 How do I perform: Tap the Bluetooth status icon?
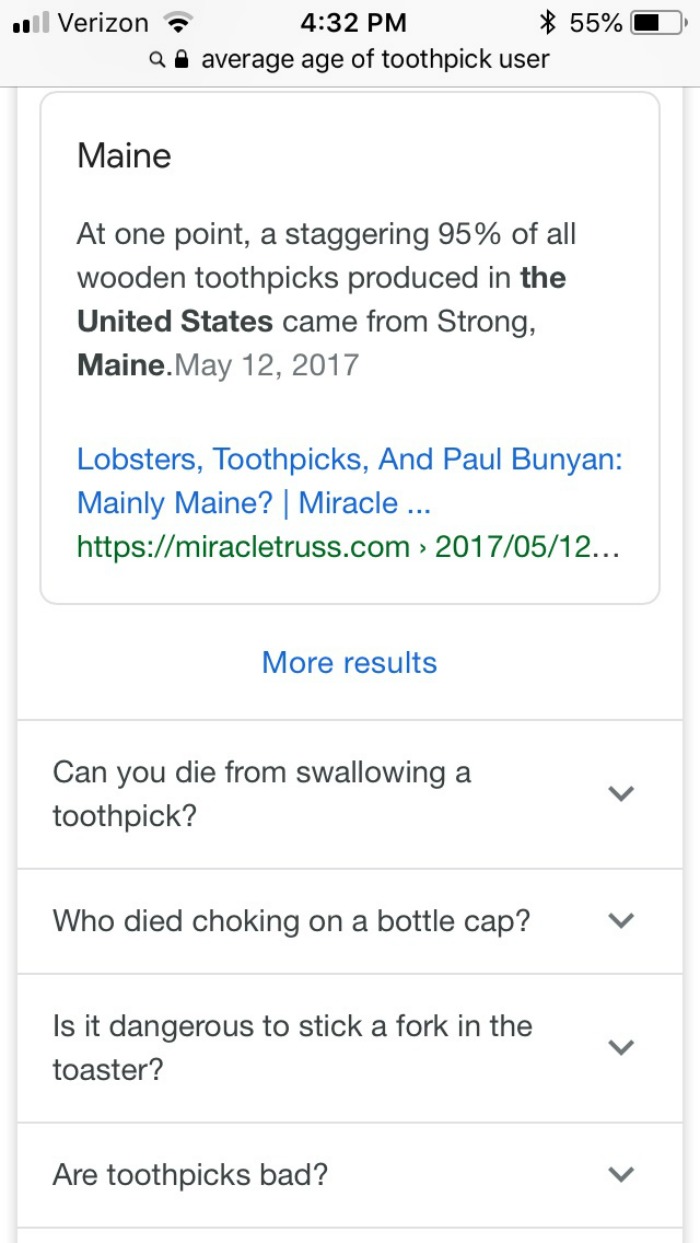[547, 23]
